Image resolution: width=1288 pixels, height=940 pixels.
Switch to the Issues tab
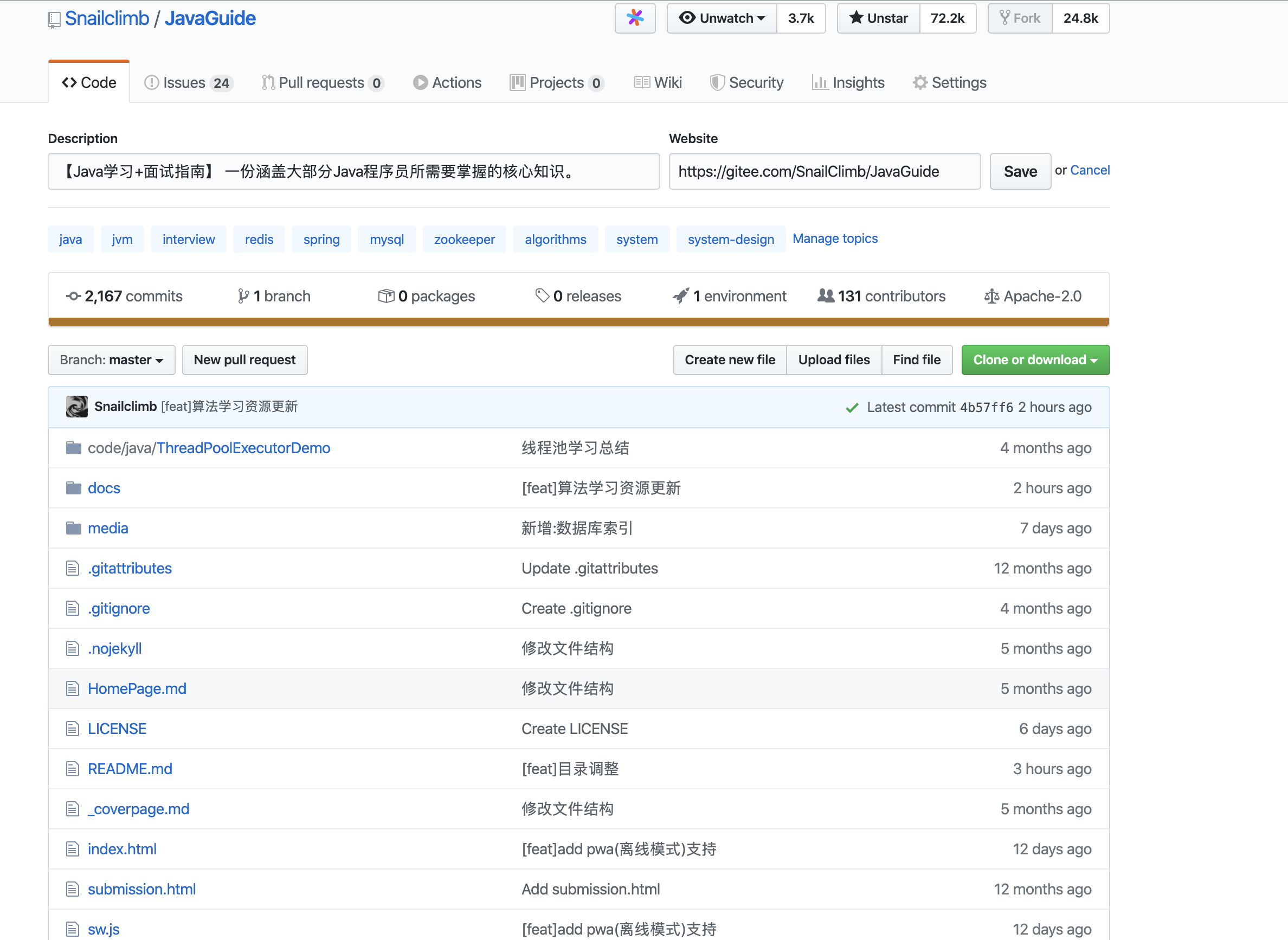click(x=188, y=82)
